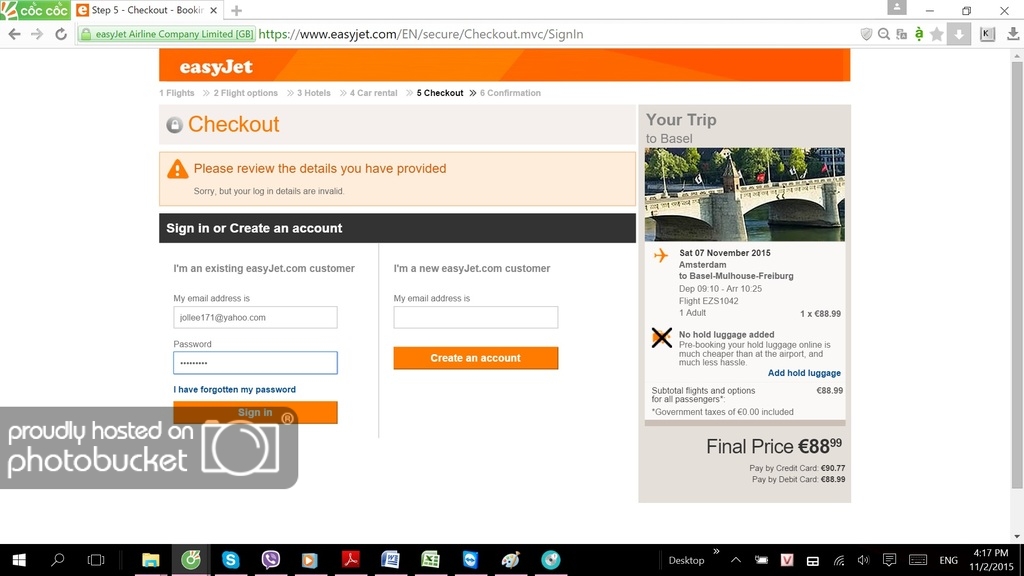1024x576 pixels.
Task: Open taskbar search magnifier
Action: [x=57, y=560]
